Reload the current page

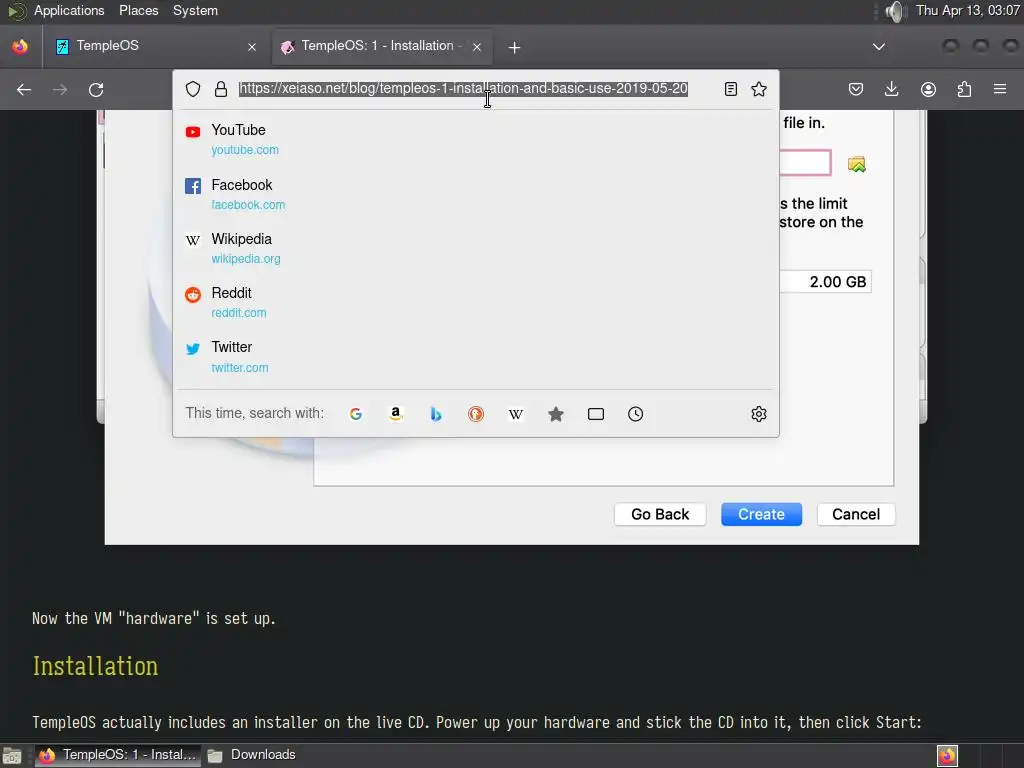pyautogui.click(x=96, y=89)
